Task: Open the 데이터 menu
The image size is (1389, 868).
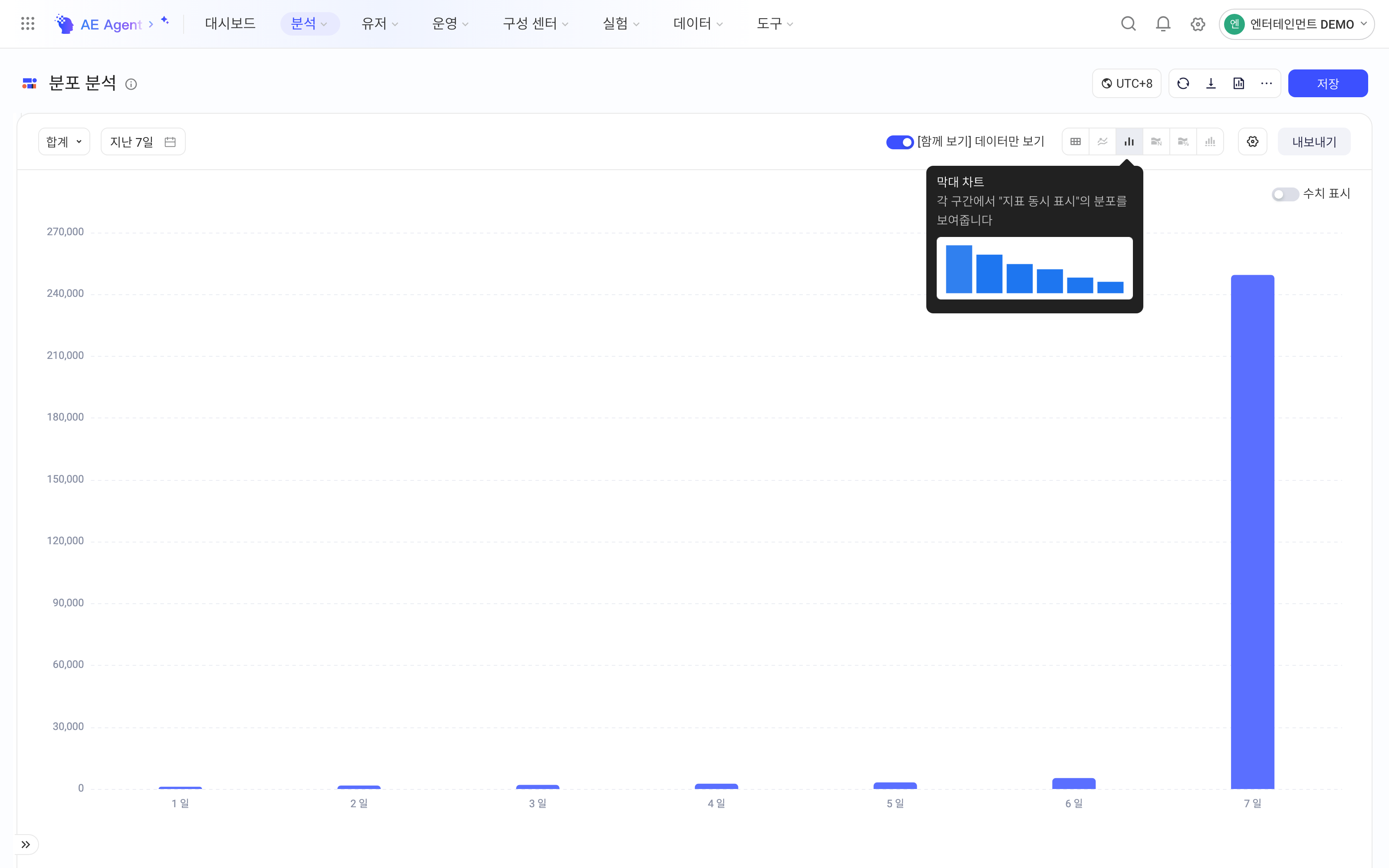Action: [698, 23]
